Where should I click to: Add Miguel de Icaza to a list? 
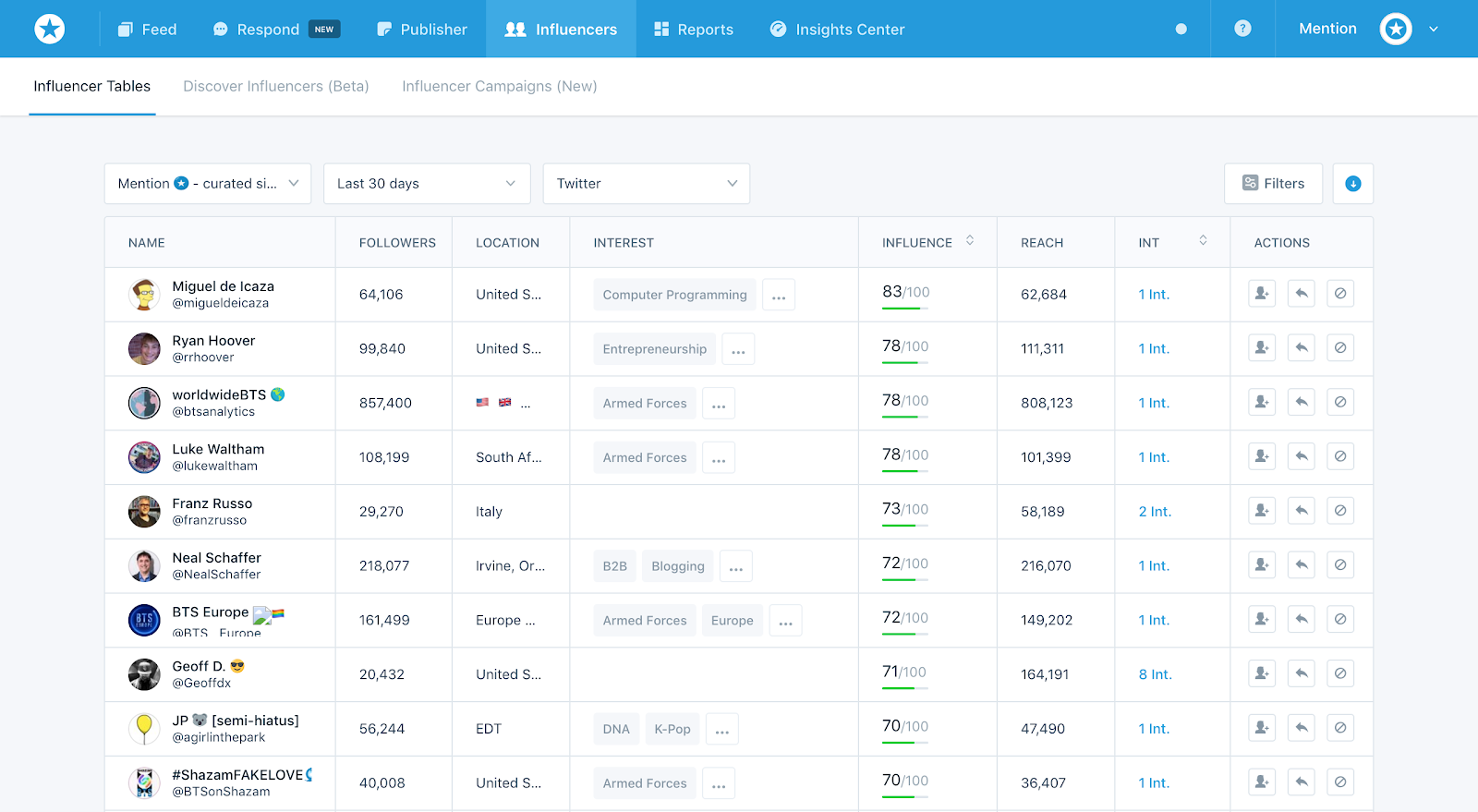(x=1262, y=294)
